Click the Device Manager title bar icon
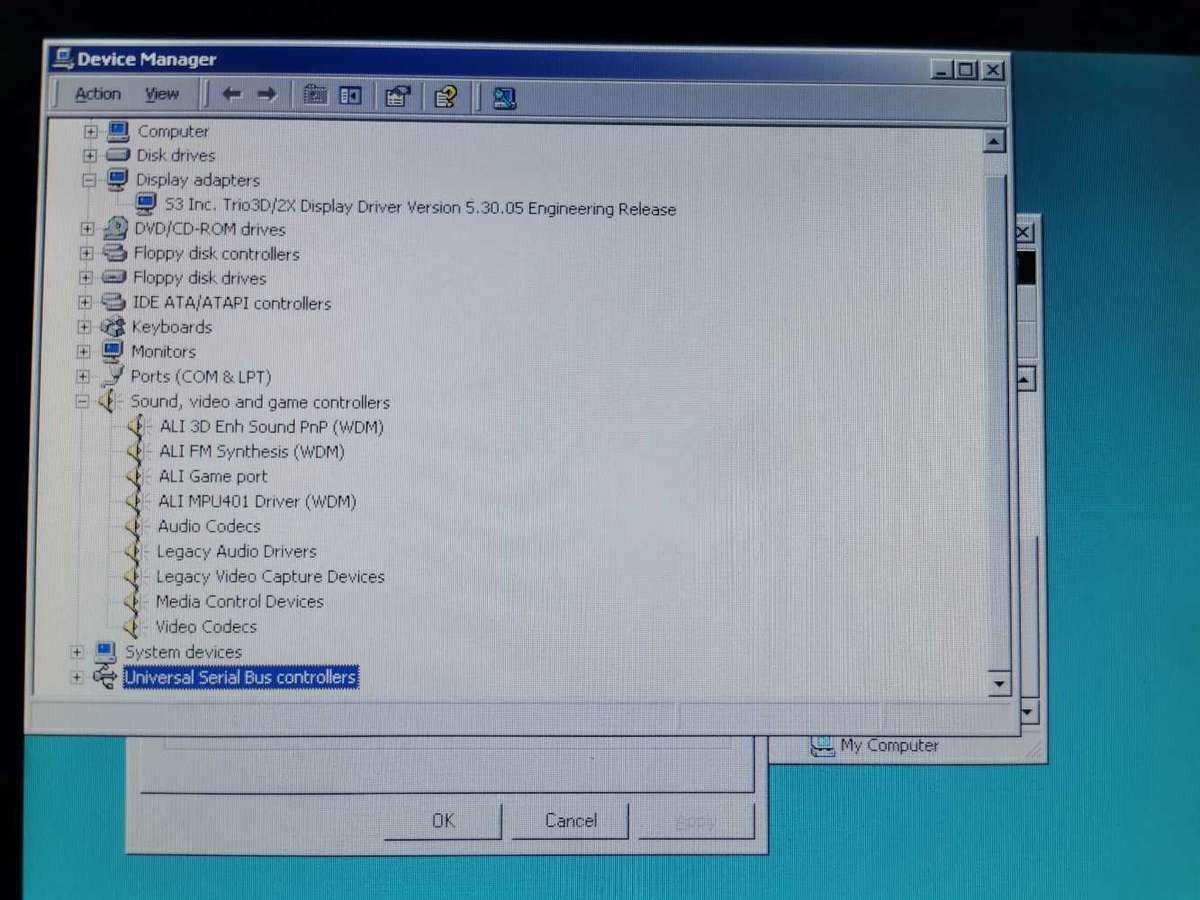 (x=62, y=59)
